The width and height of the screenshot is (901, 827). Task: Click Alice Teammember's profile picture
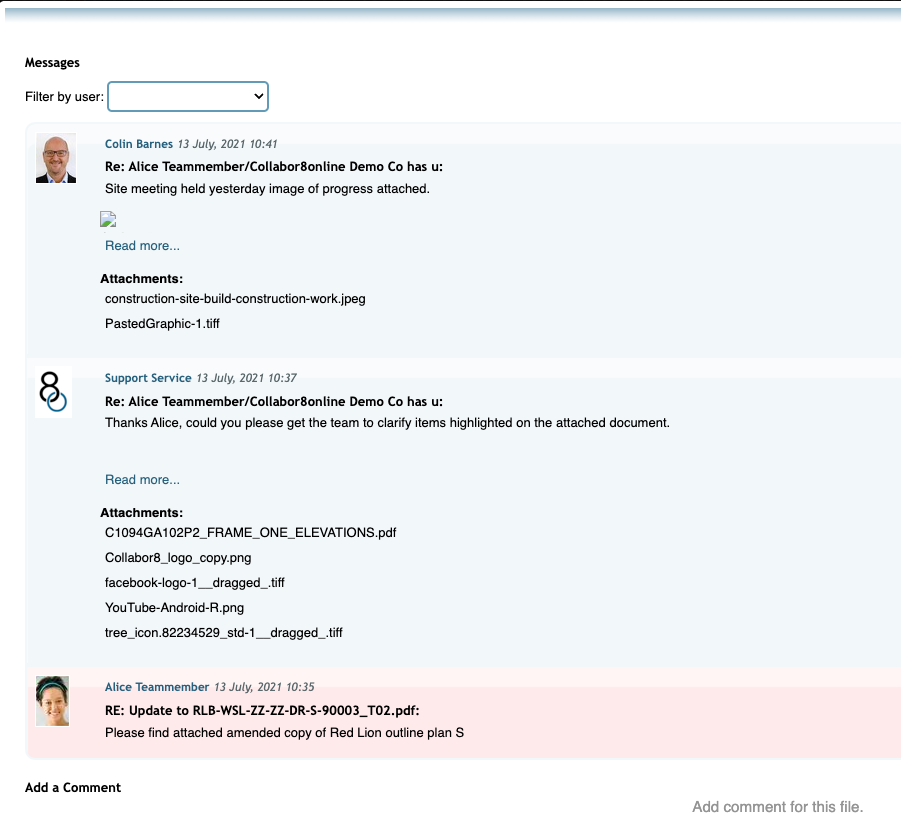tap(52, 701)
